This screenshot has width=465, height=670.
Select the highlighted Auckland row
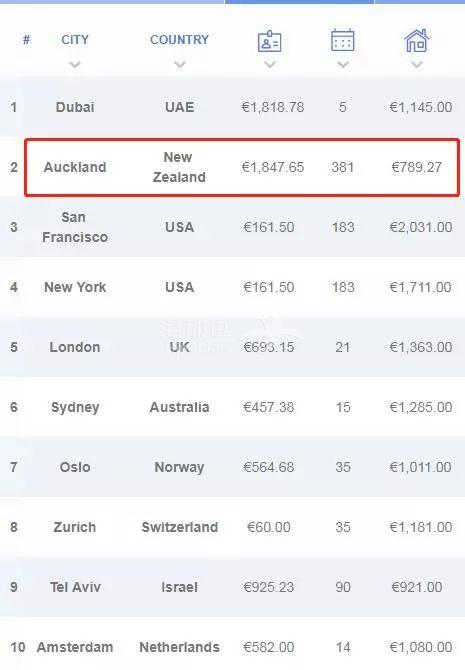[x=242, y=167]
